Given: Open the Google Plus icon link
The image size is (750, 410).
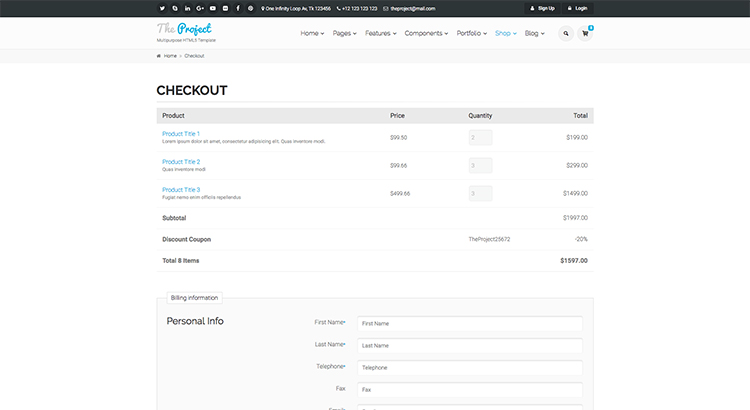Looking at the screenshot, I should click(200, 8).
